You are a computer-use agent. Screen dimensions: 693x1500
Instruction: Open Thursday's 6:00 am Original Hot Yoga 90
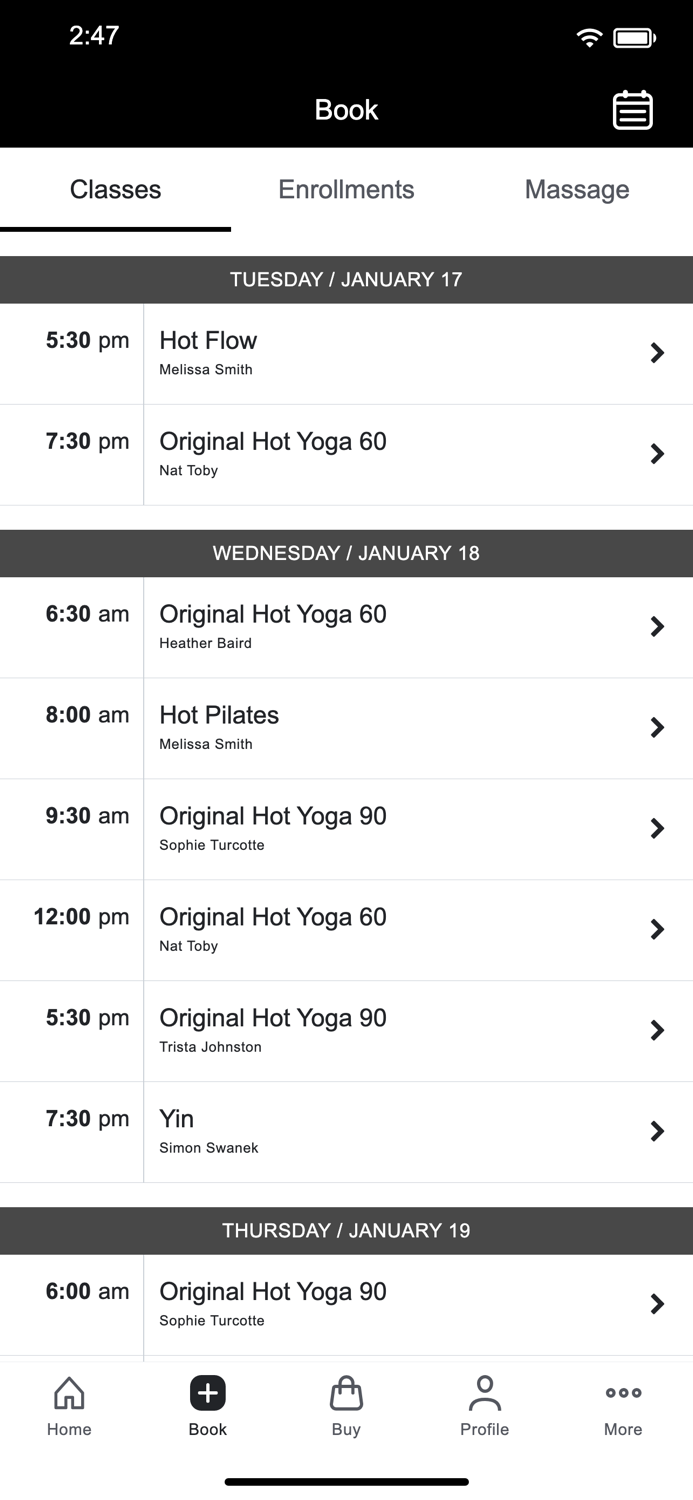pos(346,1304)
